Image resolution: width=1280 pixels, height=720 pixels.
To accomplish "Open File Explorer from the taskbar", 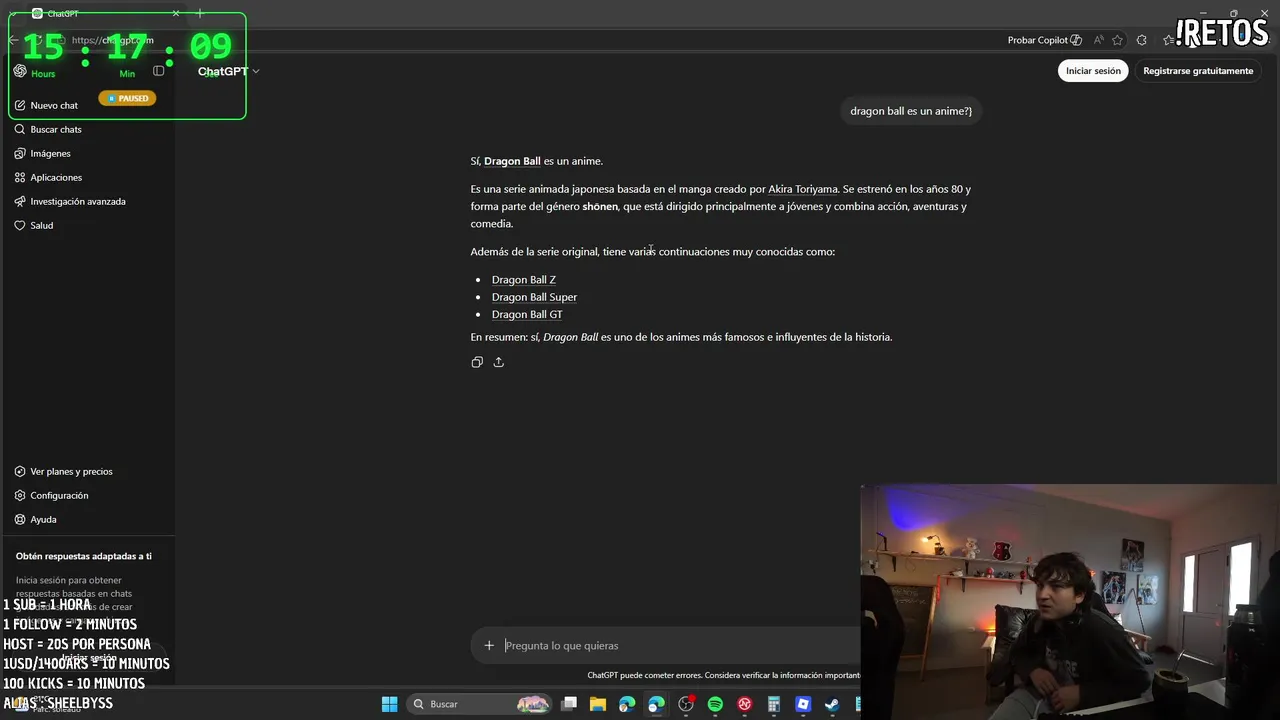I will click(x=598, y=704).
